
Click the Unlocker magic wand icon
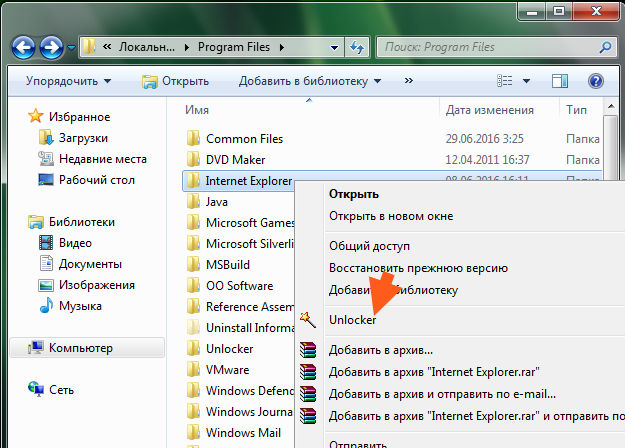tap(308, 320)
